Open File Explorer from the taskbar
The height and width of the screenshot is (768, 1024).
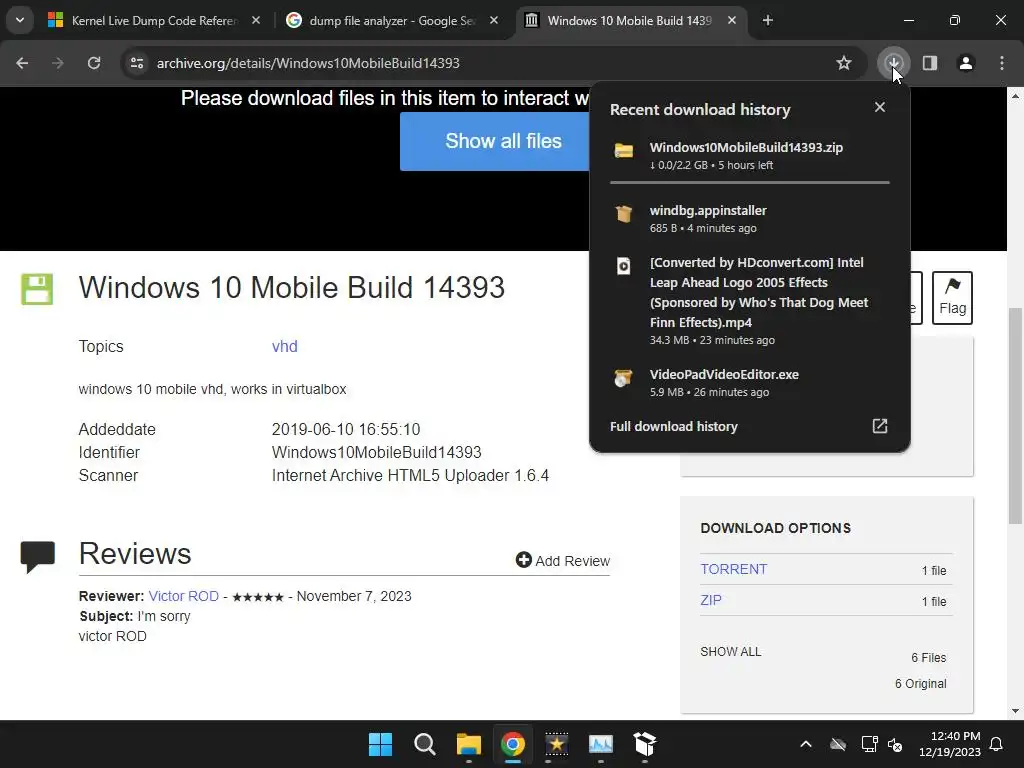[469, 744]
